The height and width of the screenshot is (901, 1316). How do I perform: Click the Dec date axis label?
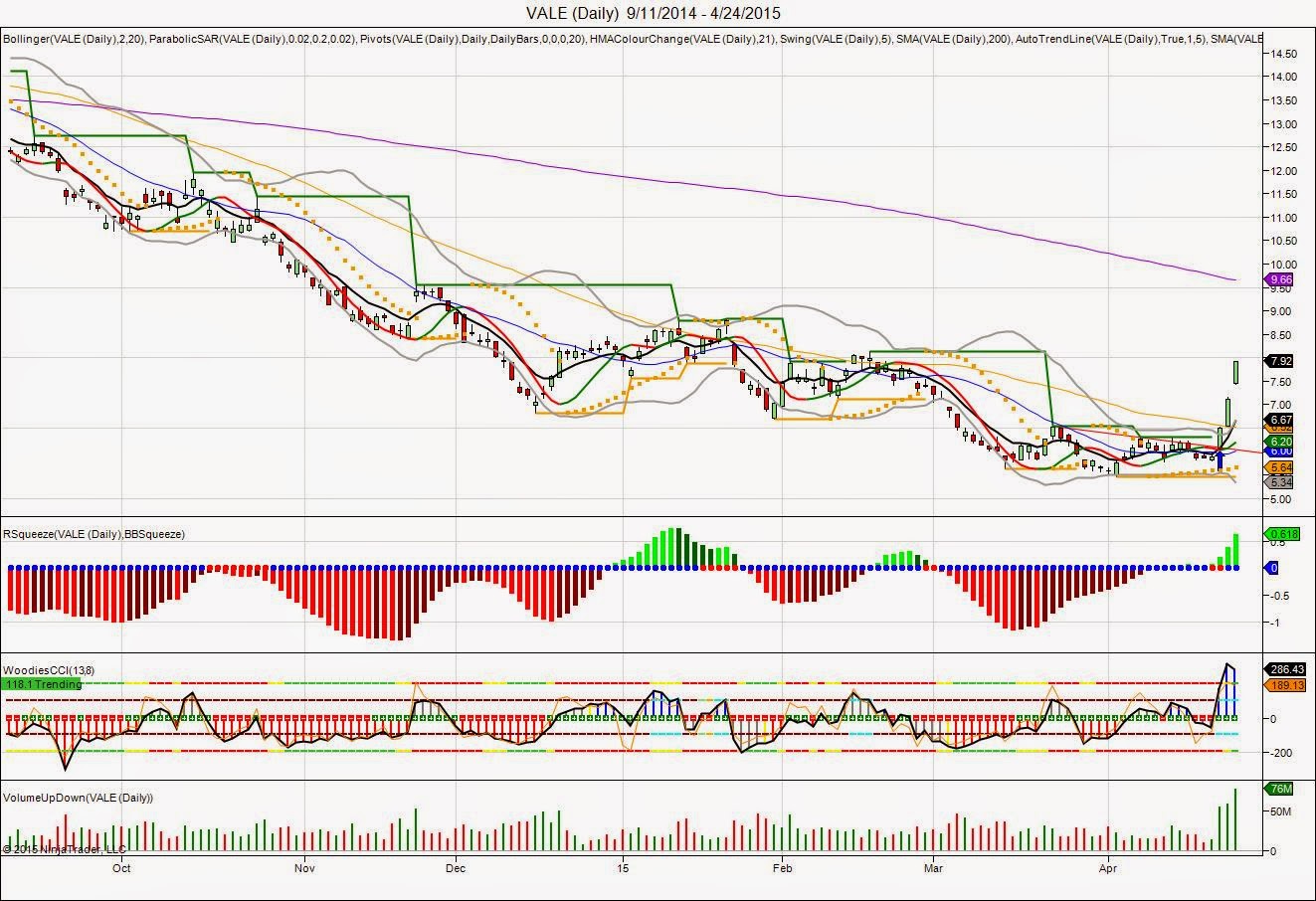pos(456,867)
